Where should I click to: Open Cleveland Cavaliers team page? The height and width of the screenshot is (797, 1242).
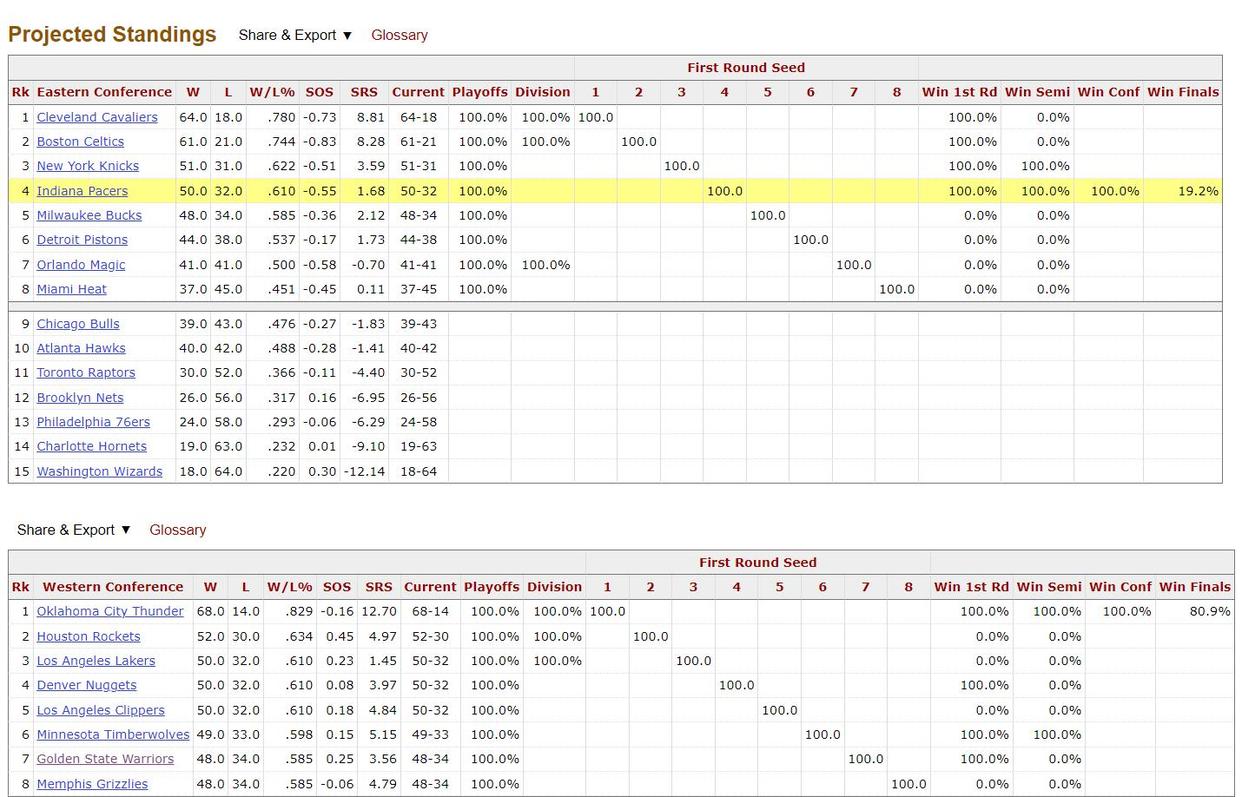coord(97,117)
